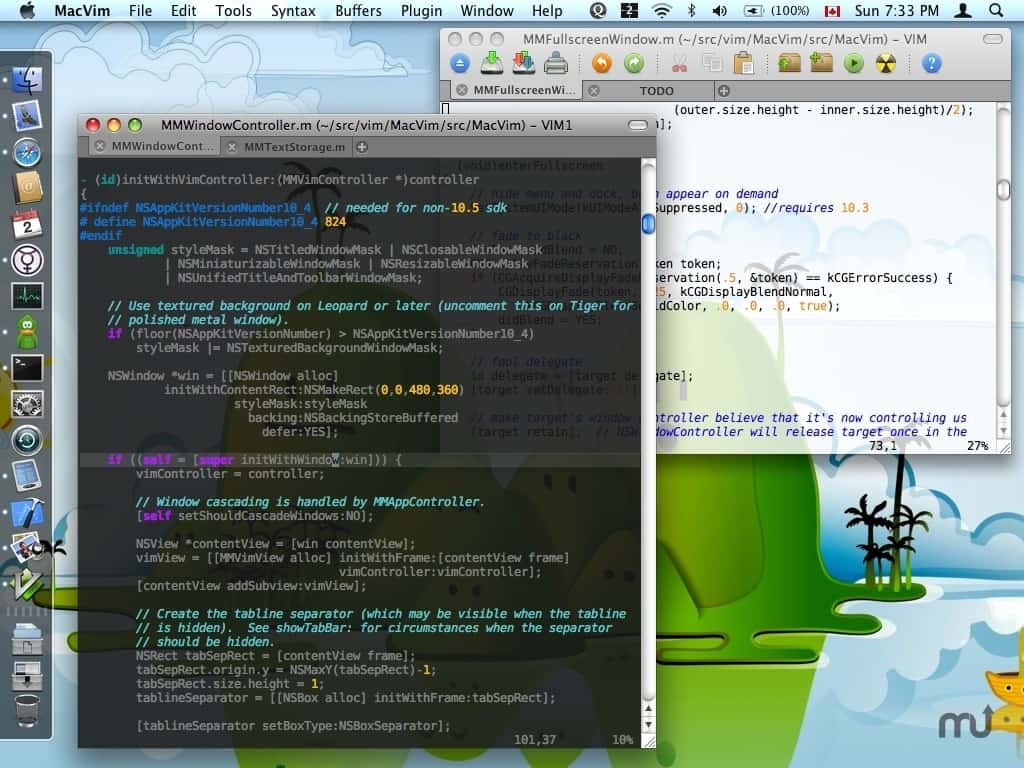The height and width of the screenshot is (768, 1024).
Task: Open the Buffers menu
Action: tap(358, 11)
